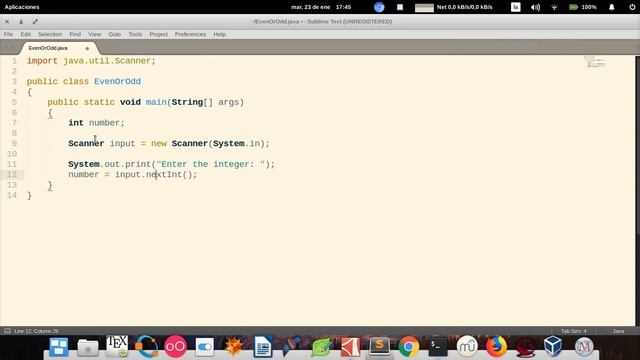The image size is (640, 360).
Task: Close the Sublime Text window
Action: (x=7, y=22)
